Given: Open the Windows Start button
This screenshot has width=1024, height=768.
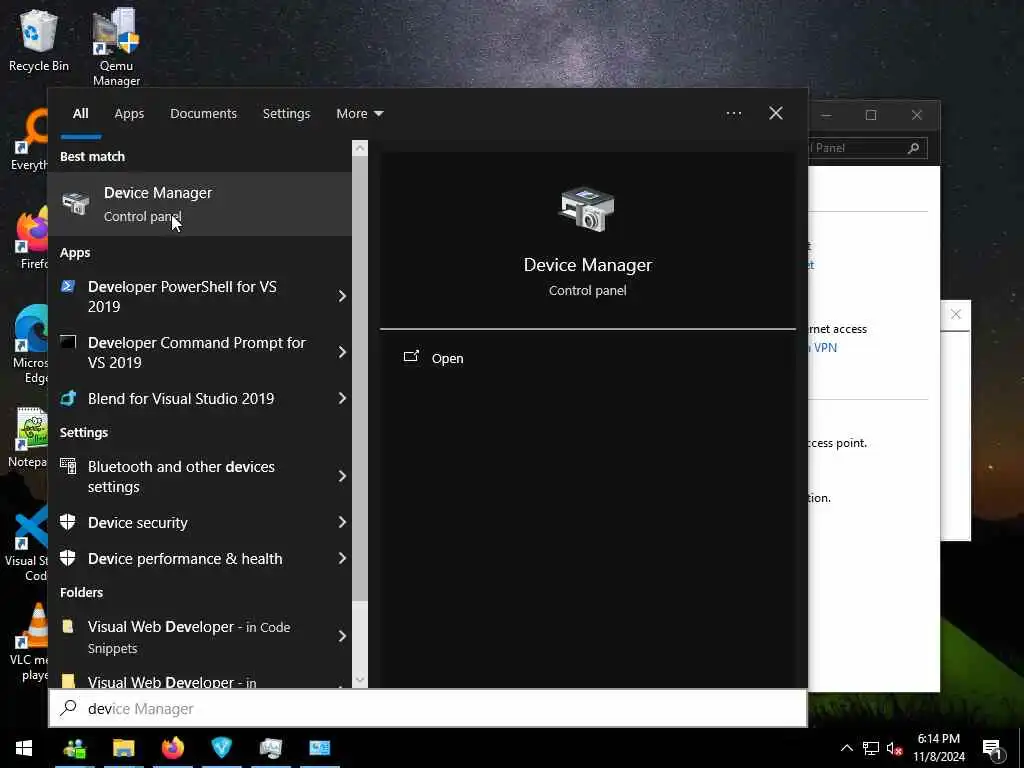Looking at the screenshot, I should click(x=24, y=748).
